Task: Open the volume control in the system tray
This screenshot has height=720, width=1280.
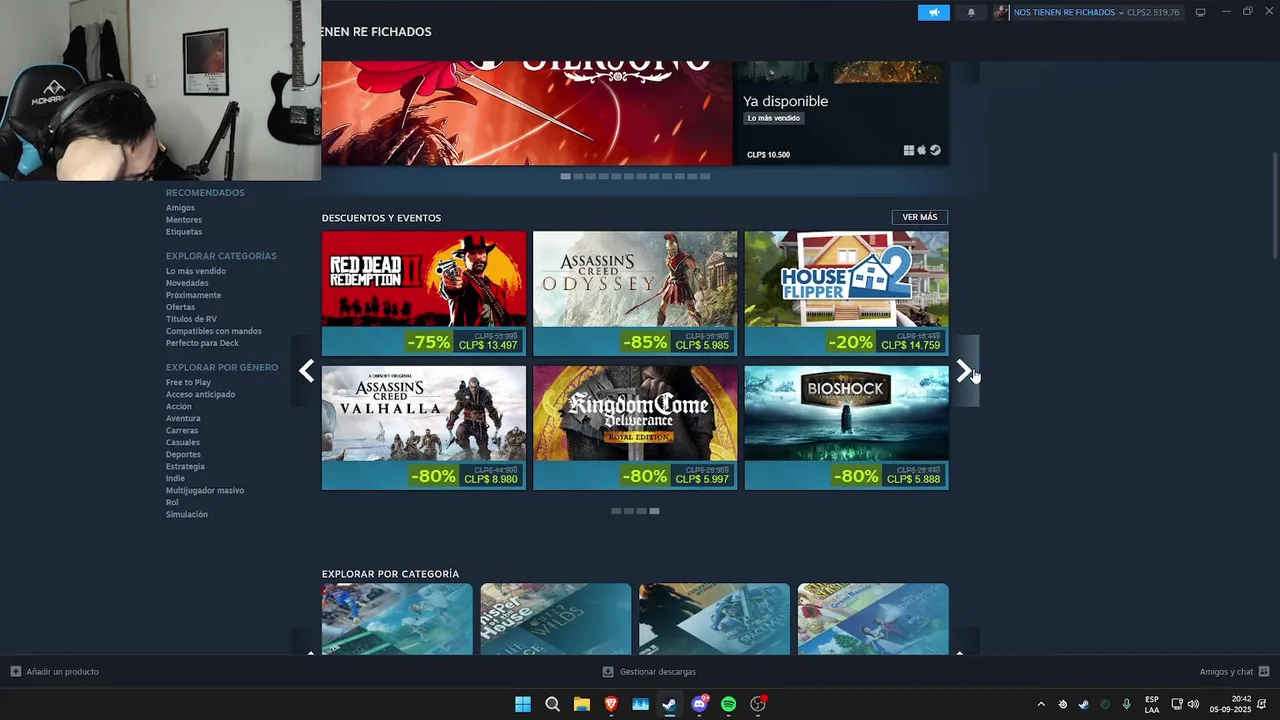Action: pos(1193,704)
